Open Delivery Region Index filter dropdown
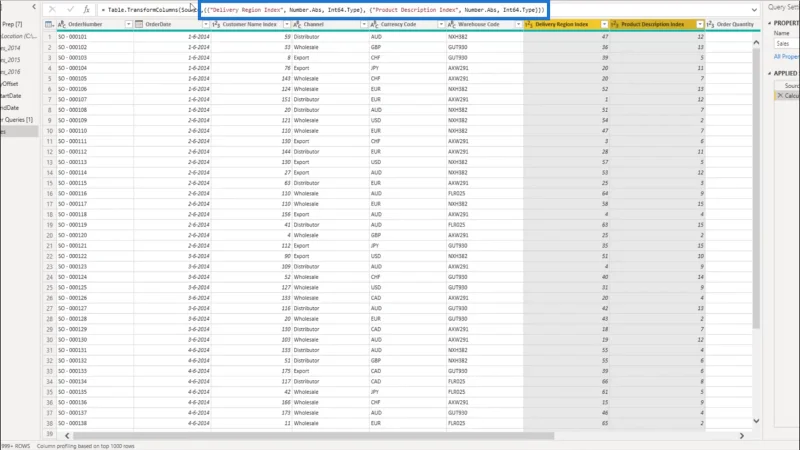 604,24
